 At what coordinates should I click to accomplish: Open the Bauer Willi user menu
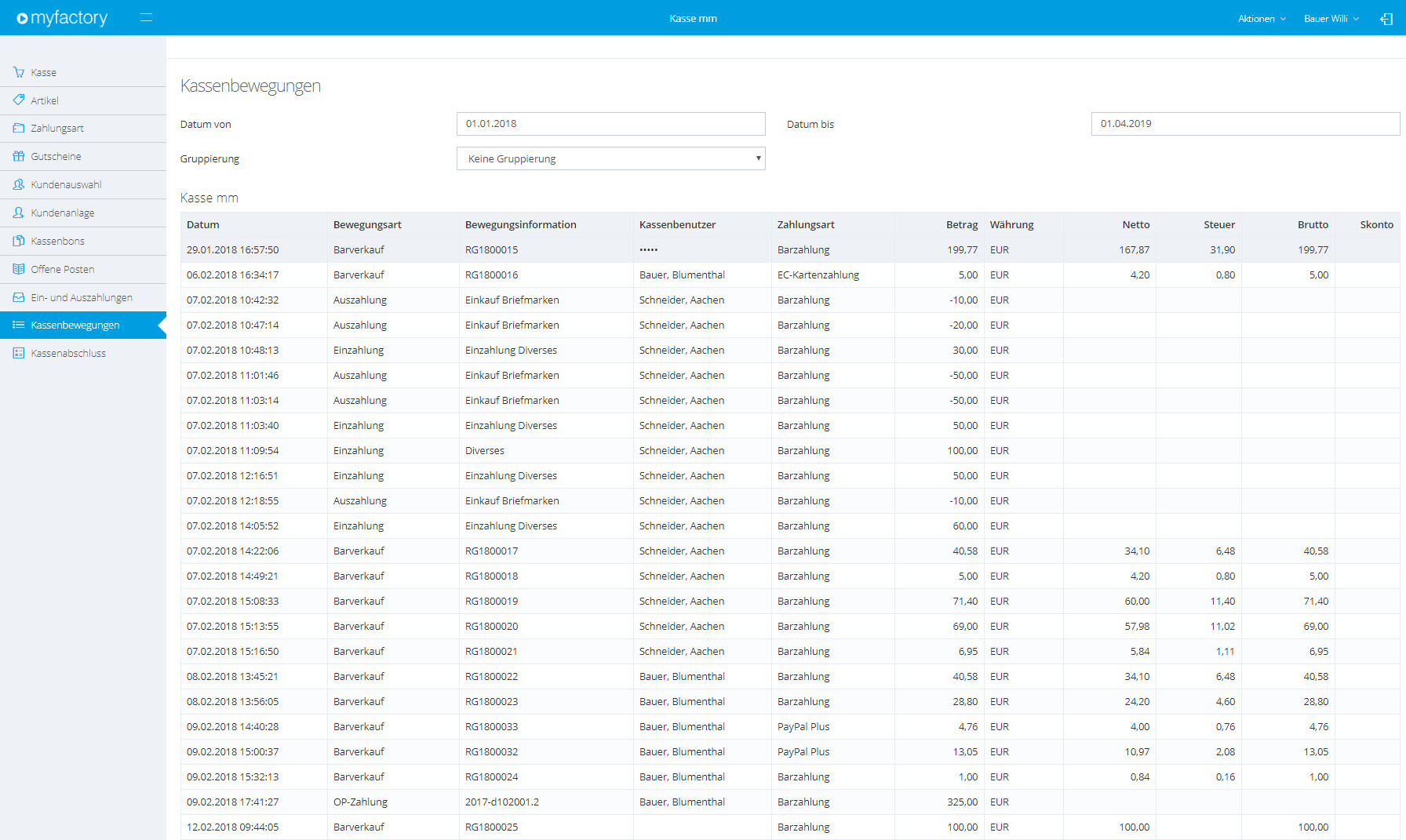coord(1331,19)
